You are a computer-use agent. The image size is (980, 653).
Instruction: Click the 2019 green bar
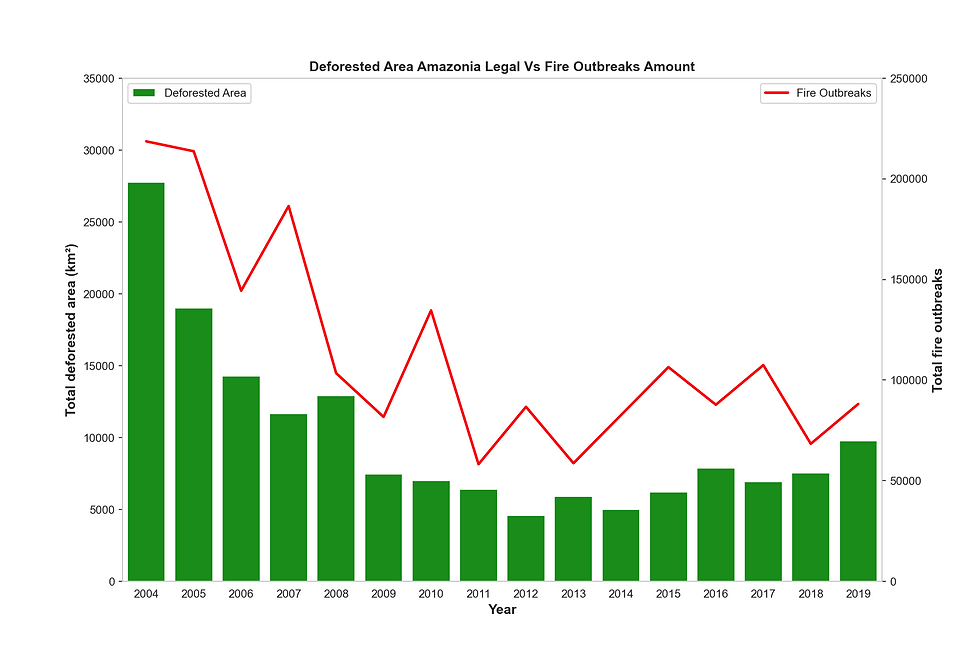click(x=859, y=511)
